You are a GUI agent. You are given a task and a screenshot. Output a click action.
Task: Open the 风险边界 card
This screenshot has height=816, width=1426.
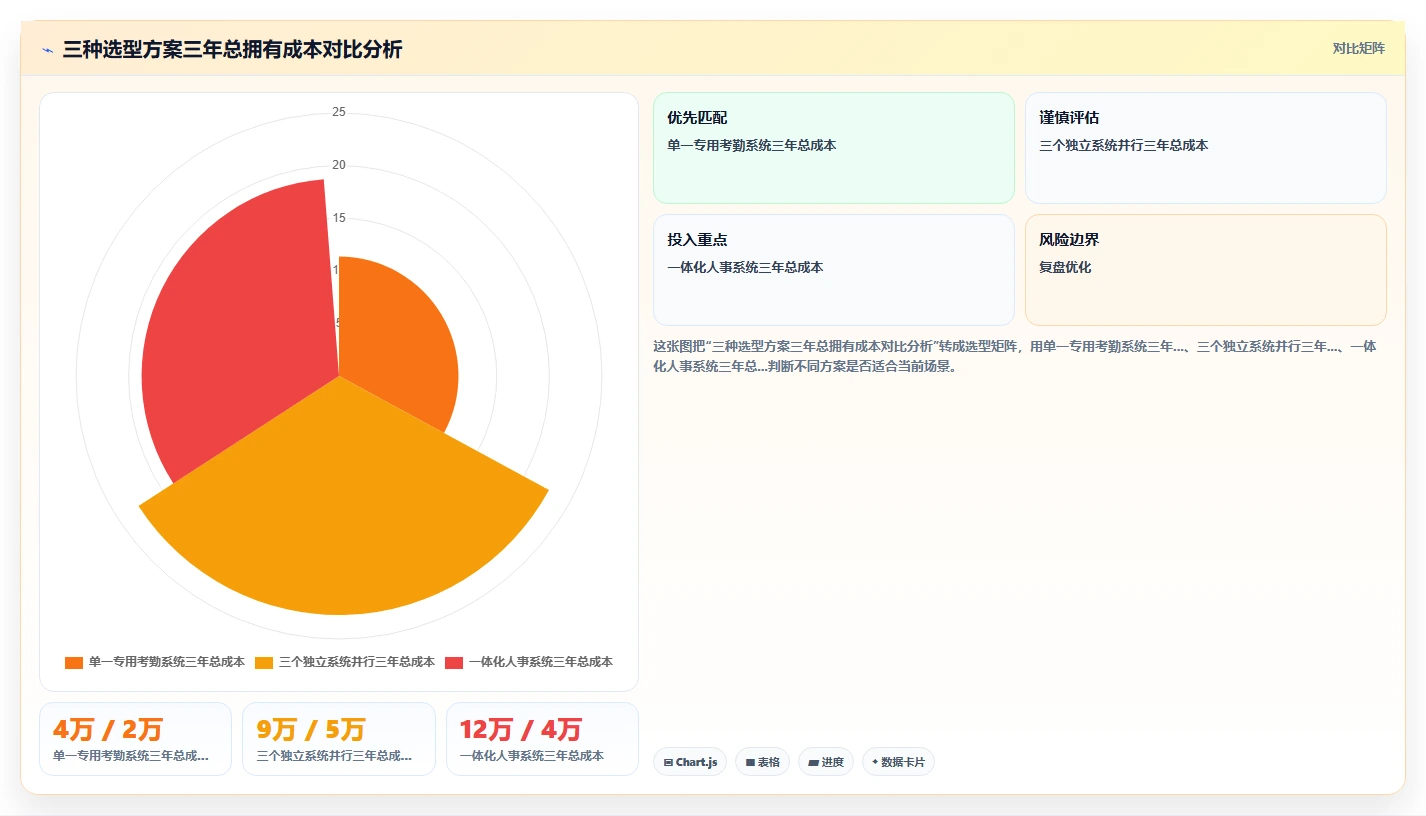point(1206,270)
